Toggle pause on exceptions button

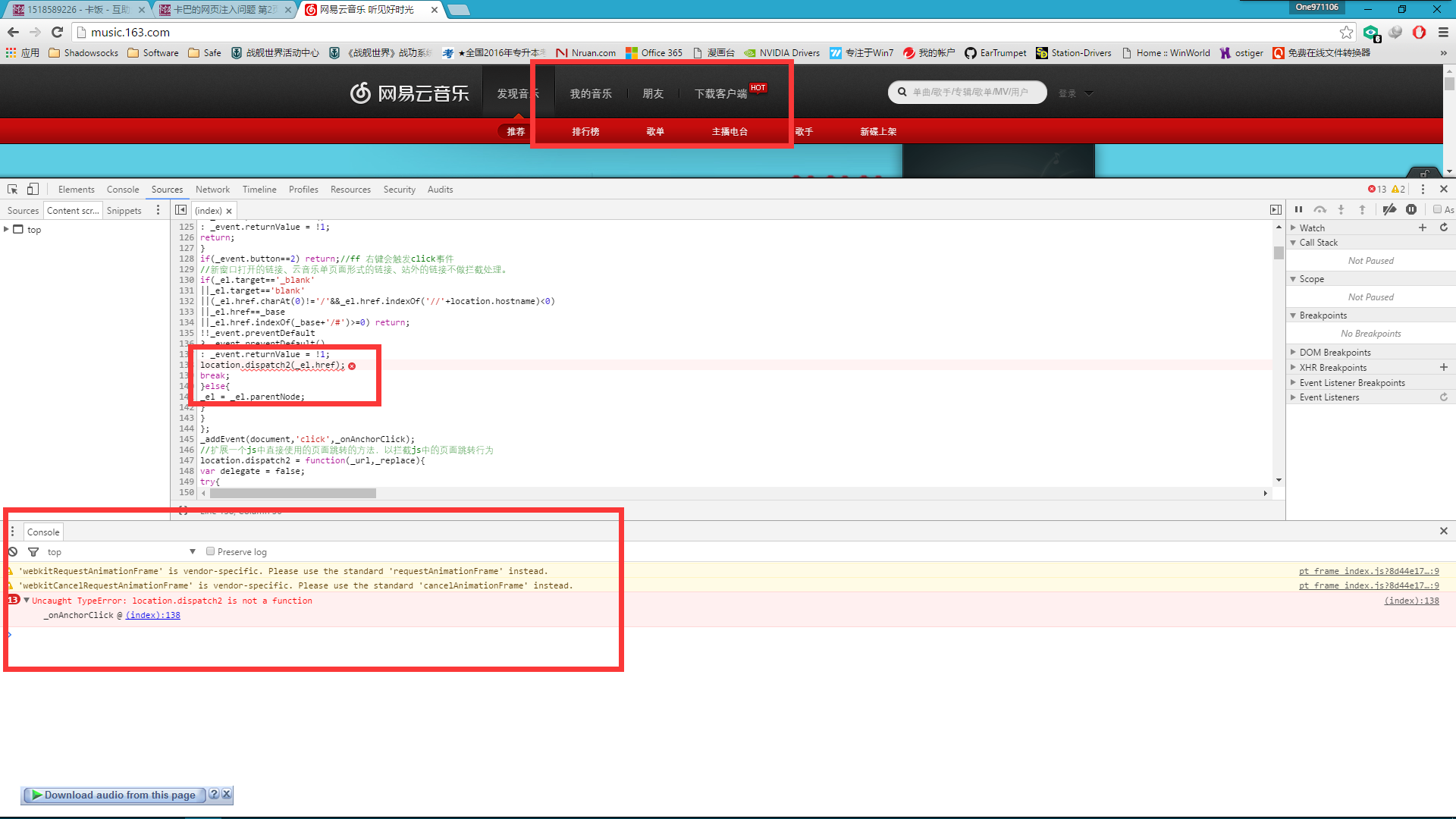[x=1411, y=210]
